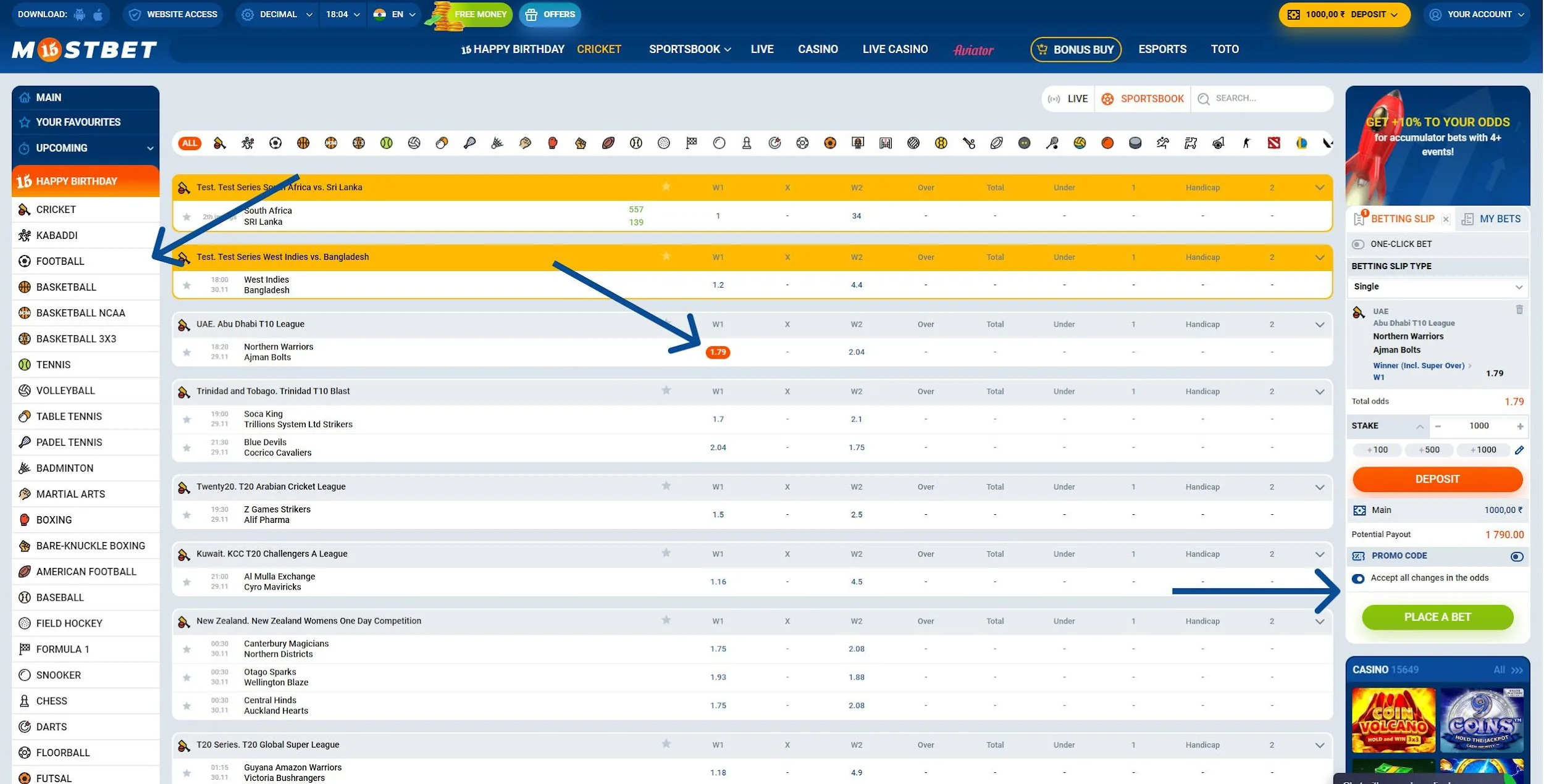Select the kabaddi icon in sport filter bar
This screenshot has width=1544, height=784.
(x=248, y=143)
